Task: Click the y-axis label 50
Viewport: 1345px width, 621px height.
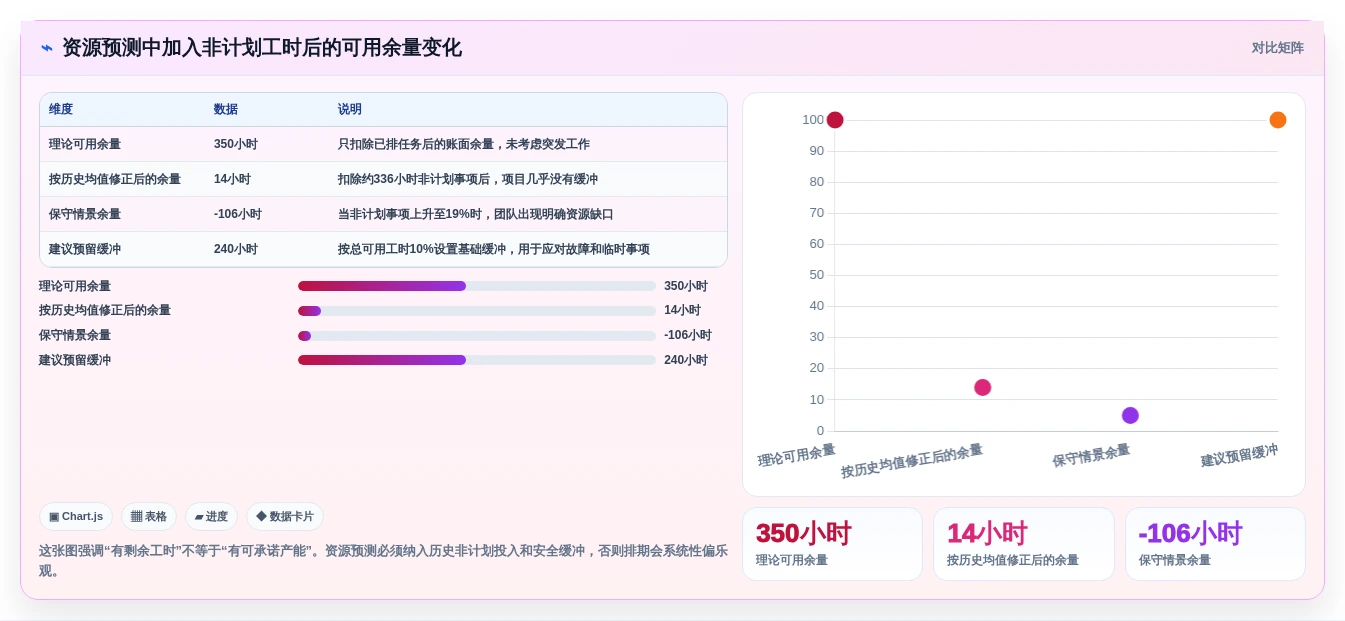Action: (817, 275)
